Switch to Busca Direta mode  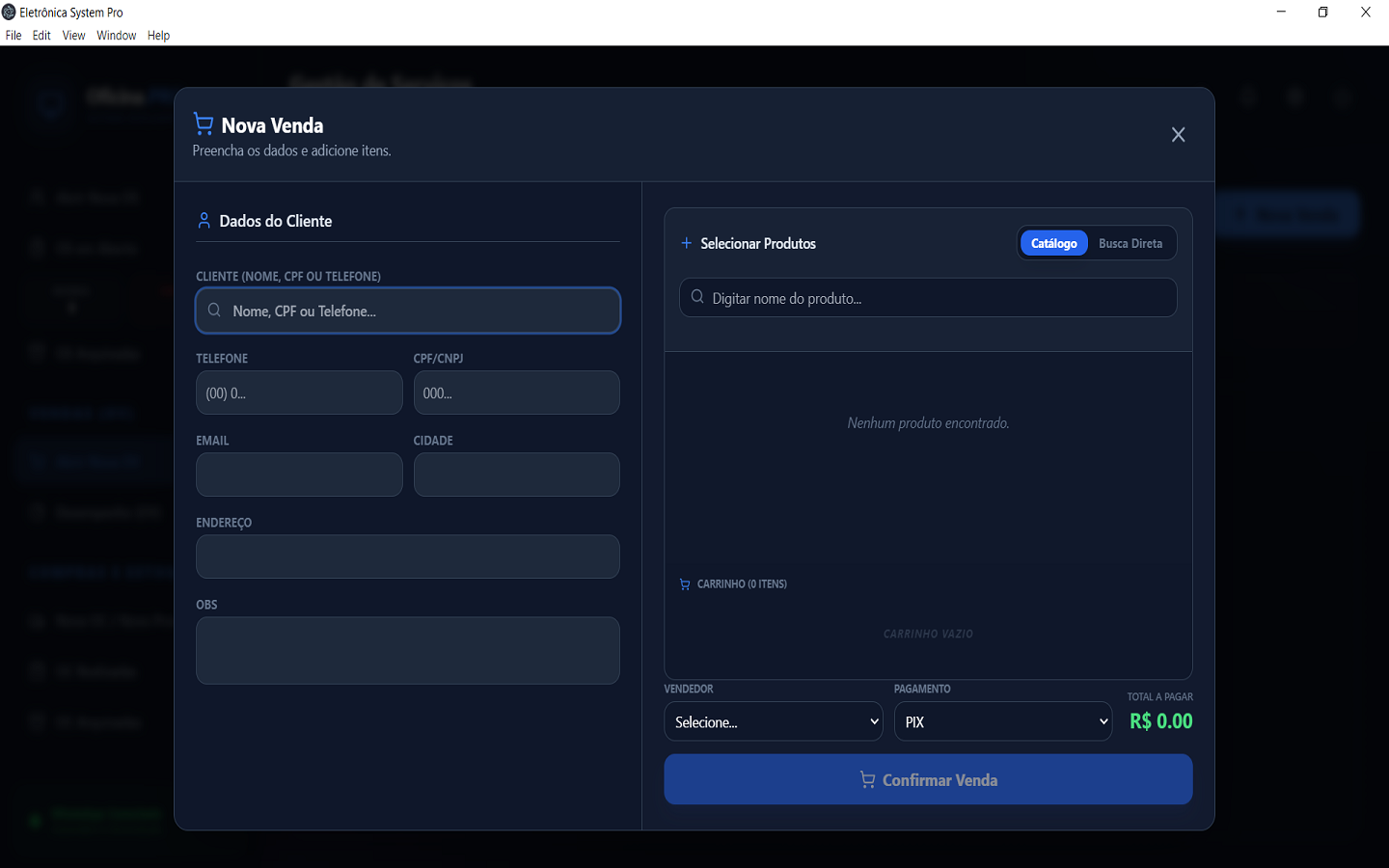click(x=1130, y=243)
